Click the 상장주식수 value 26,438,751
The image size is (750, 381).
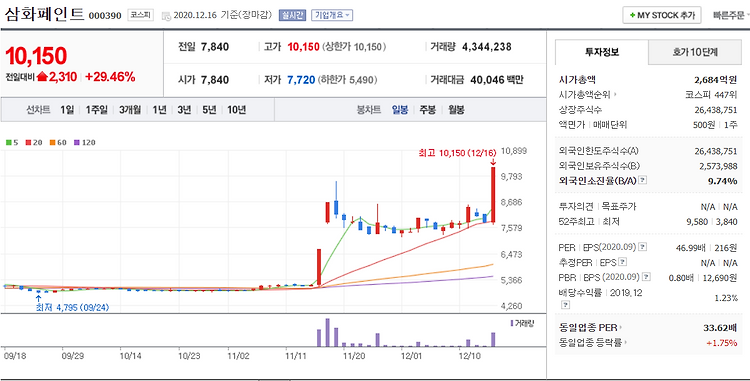coord(716,110)
